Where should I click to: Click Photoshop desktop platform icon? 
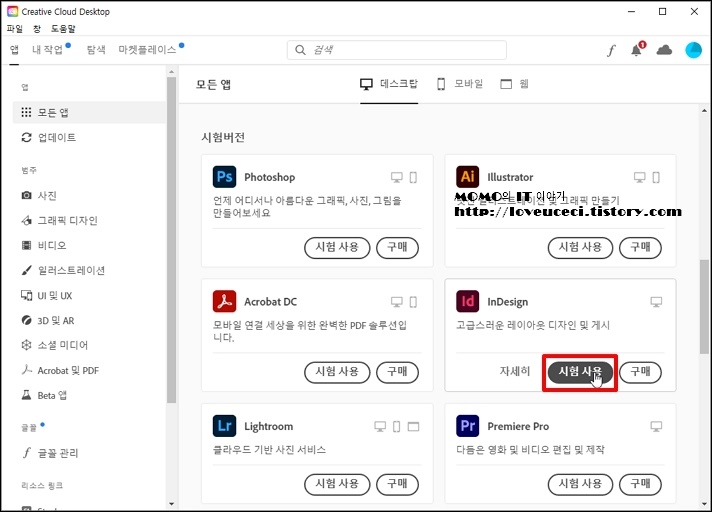(396, 177)
